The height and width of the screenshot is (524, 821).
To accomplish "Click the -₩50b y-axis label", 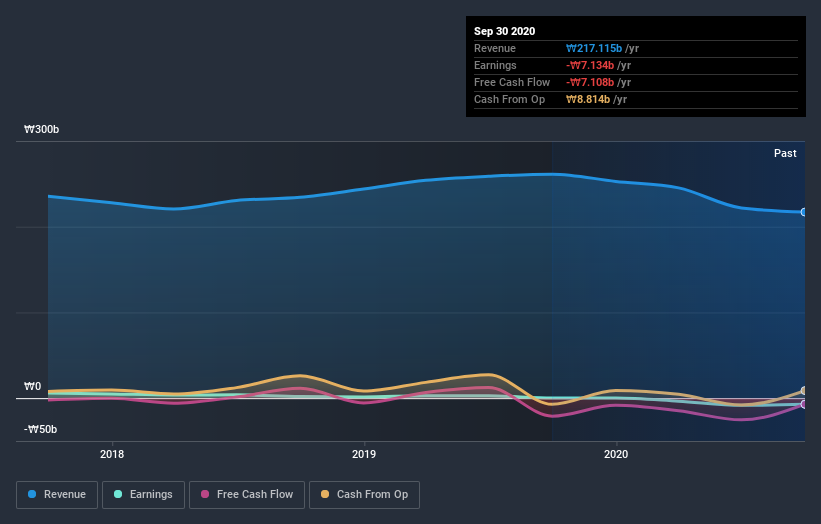I will (x=40, y=429).
